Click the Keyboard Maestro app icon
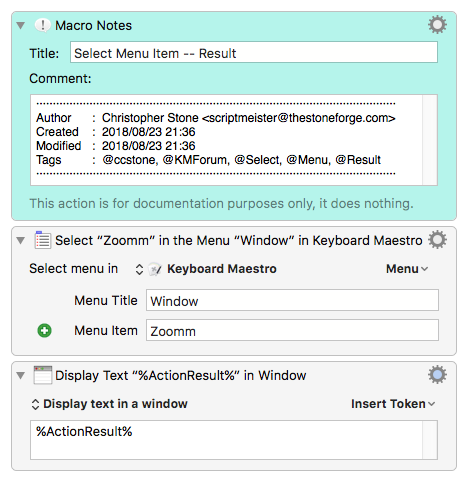Image resolution: width=468 pixels, height=485 pixels. (155, 269)
